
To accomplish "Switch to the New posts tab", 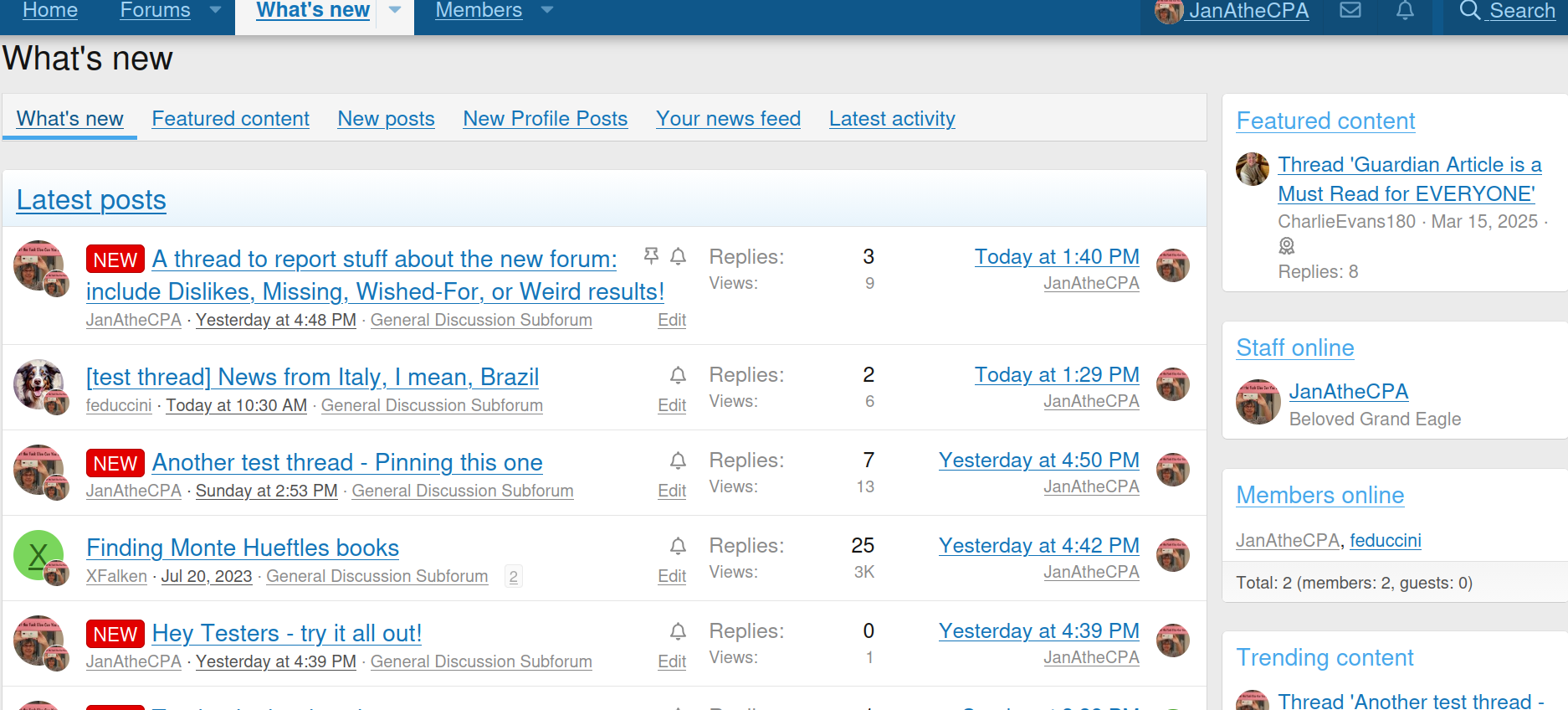I will 386,119.
